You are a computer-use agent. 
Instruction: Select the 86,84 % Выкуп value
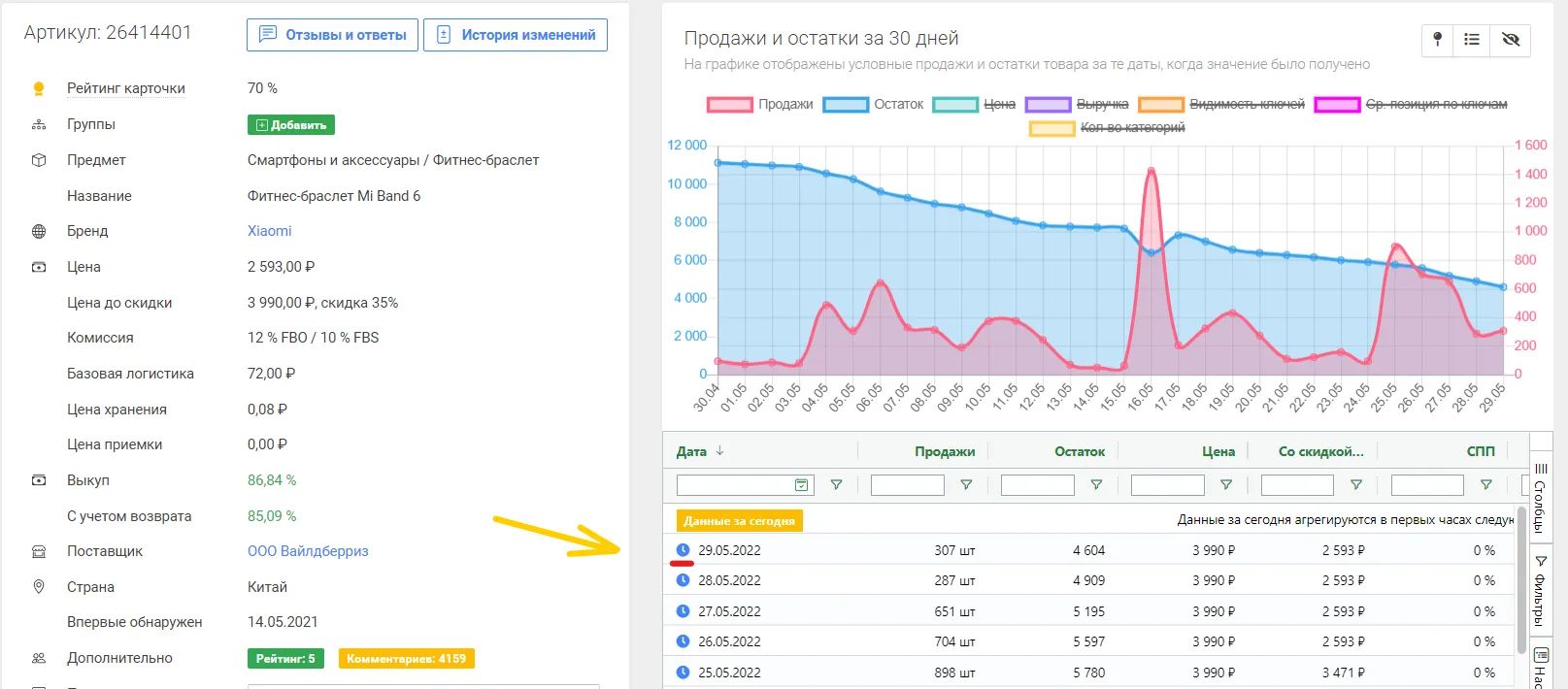272,480
